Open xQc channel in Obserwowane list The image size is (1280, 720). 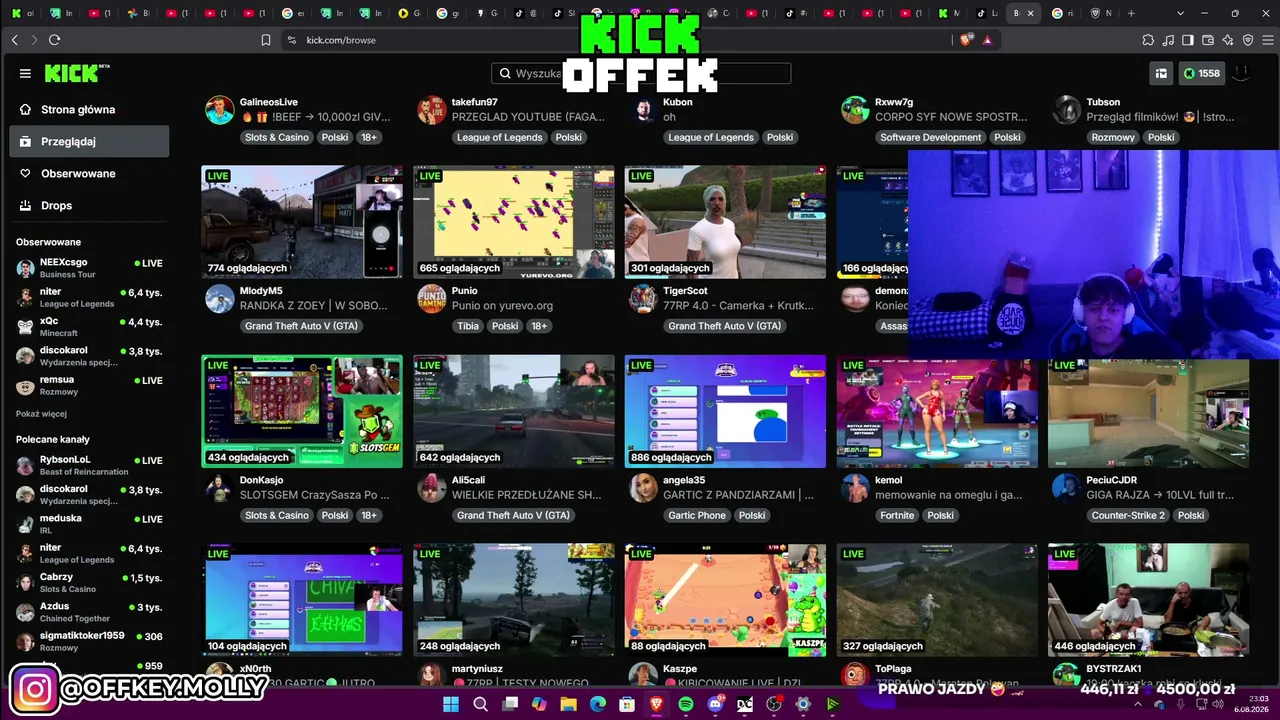coord(89,327)
